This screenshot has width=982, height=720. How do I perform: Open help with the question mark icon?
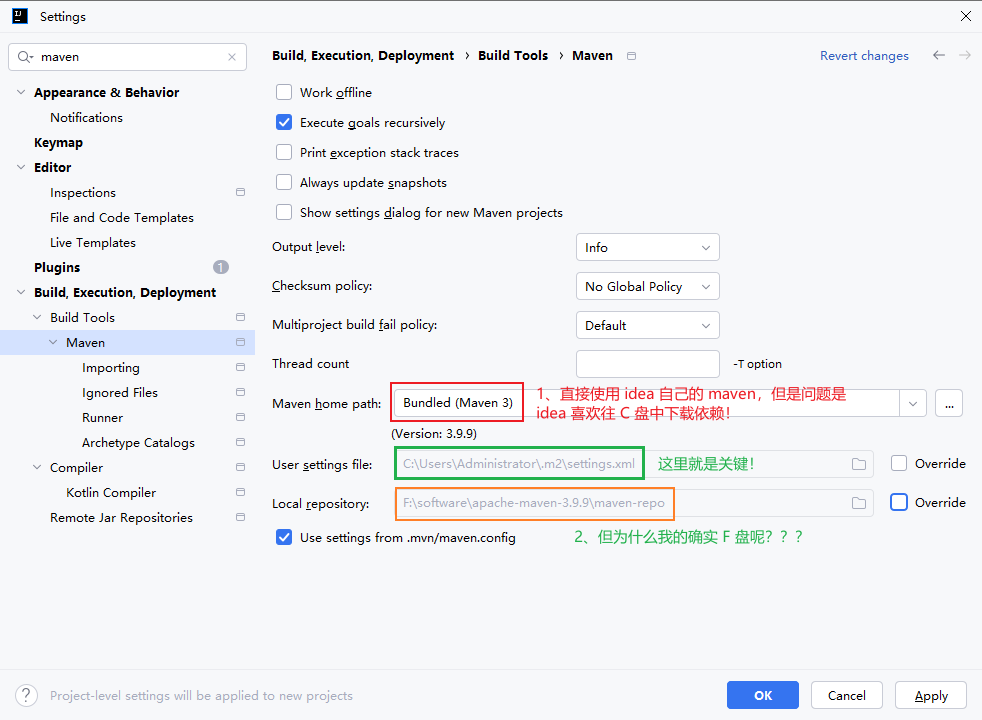tap(26, 696)
